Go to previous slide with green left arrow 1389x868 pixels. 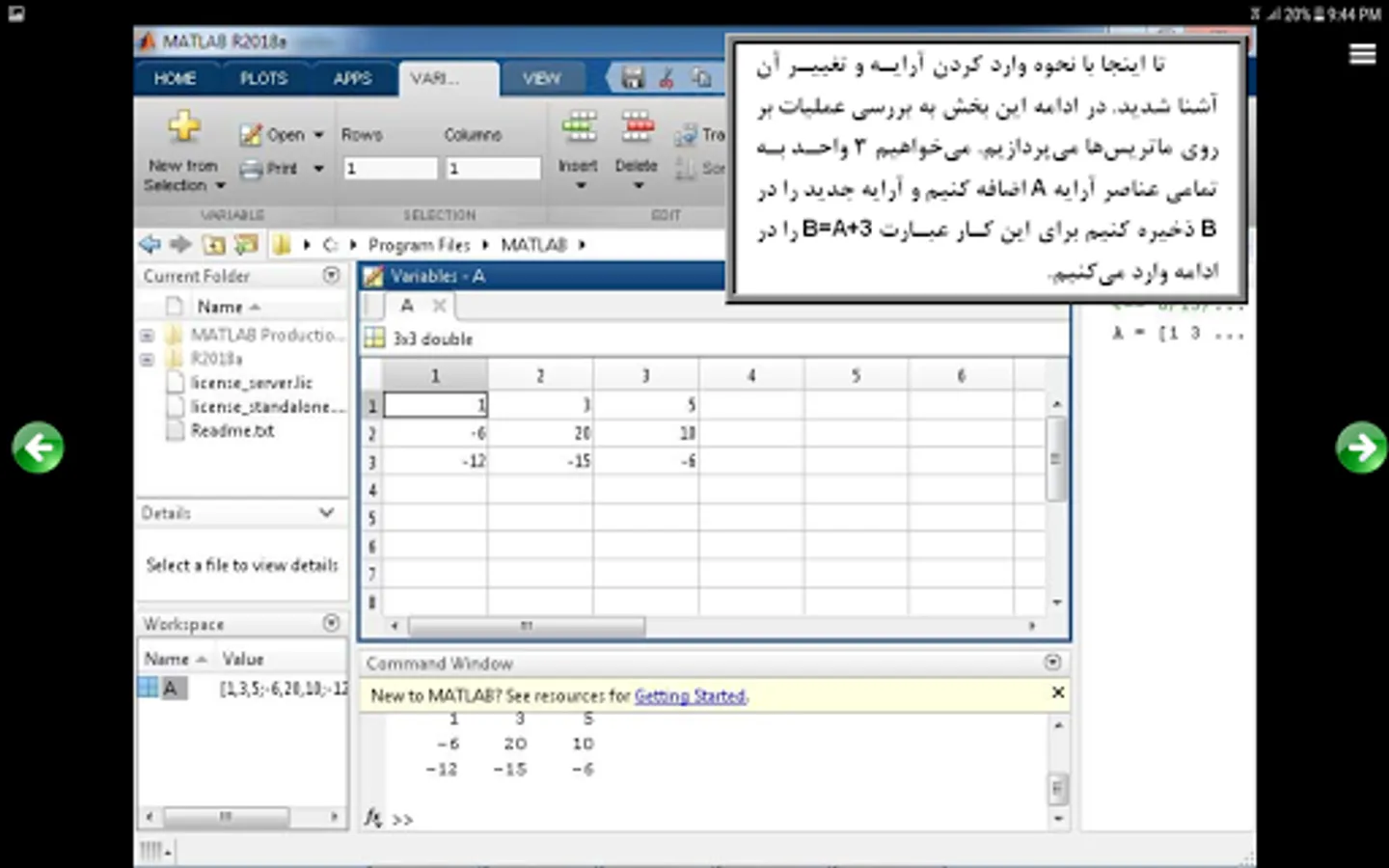point(38,448)
